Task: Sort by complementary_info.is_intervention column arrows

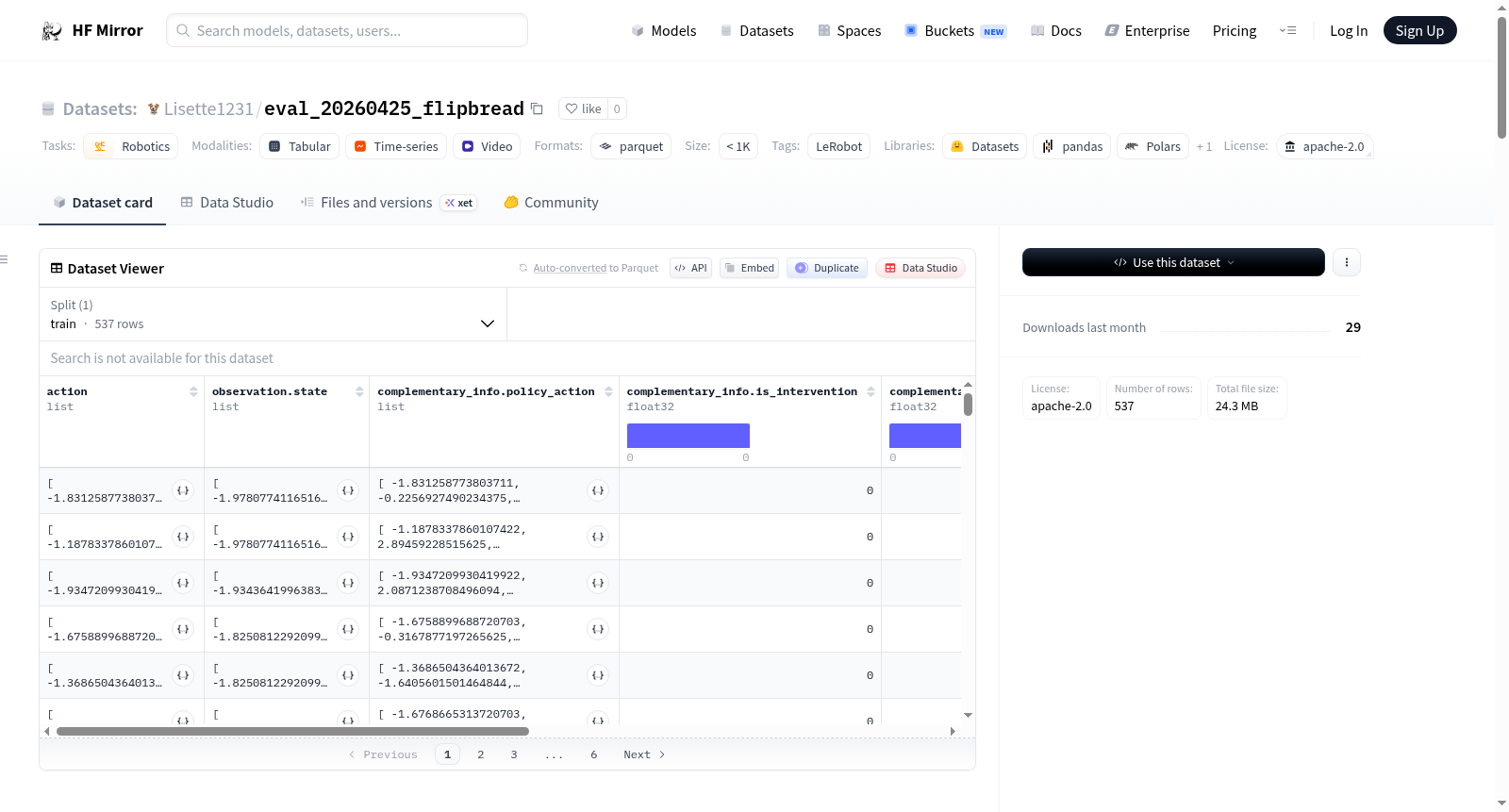Action: tap(871, 391)
